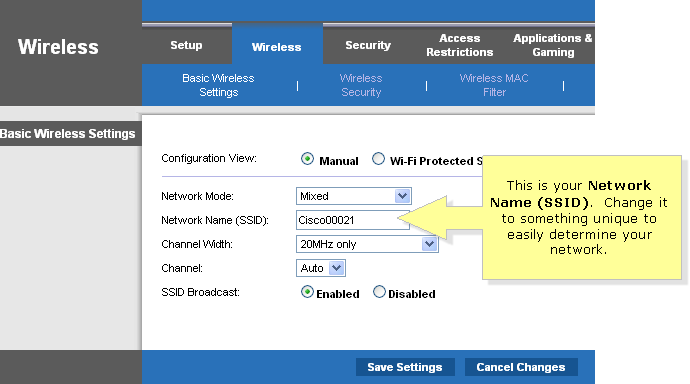The height and width of the screenshot is (384, 690).
Task: Select Disabled for SSID Broadcast
Action: coord(379,292)
